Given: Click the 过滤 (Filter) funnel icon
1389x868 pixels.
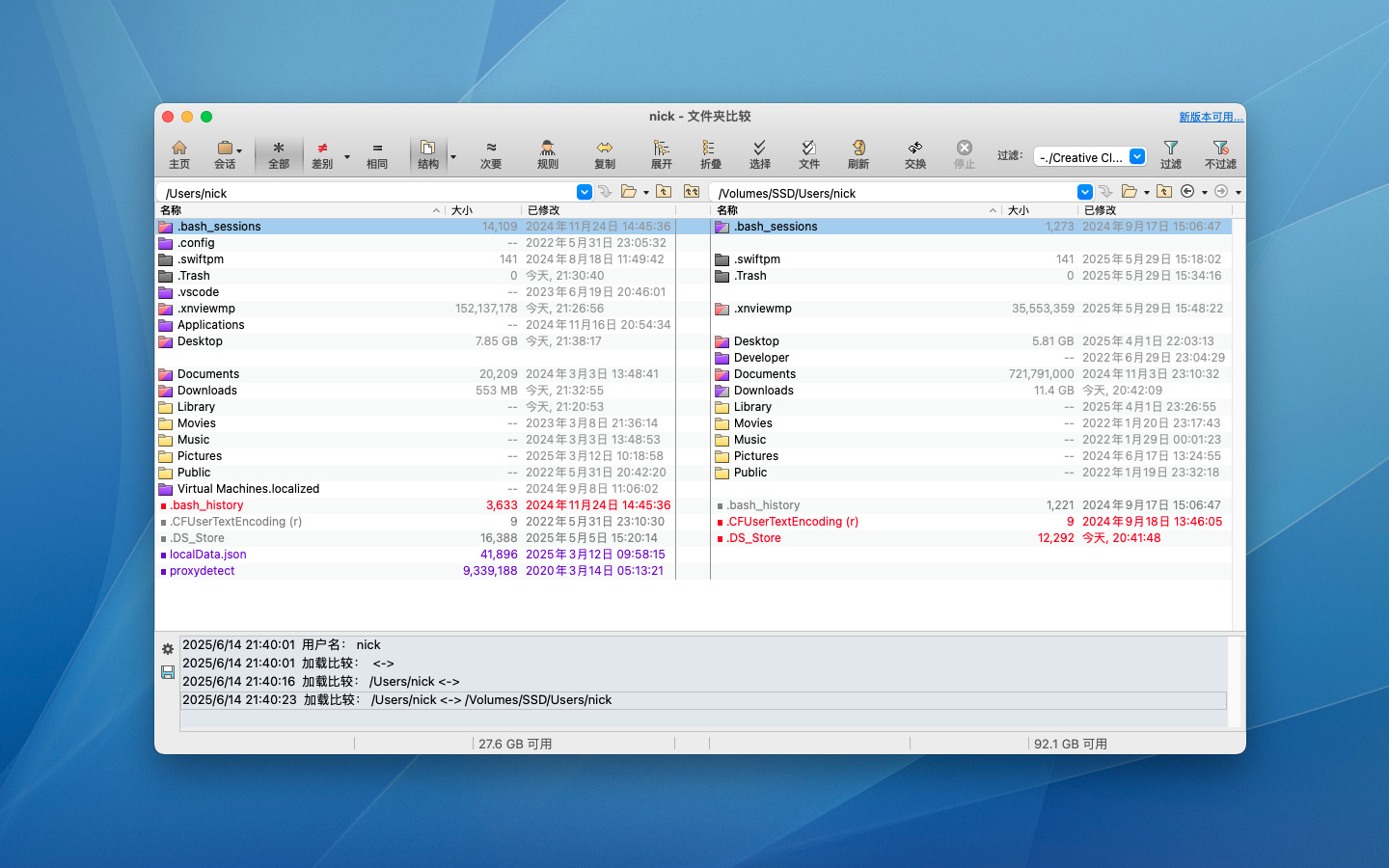Looking at the screenshot, I should [1171, 154].
